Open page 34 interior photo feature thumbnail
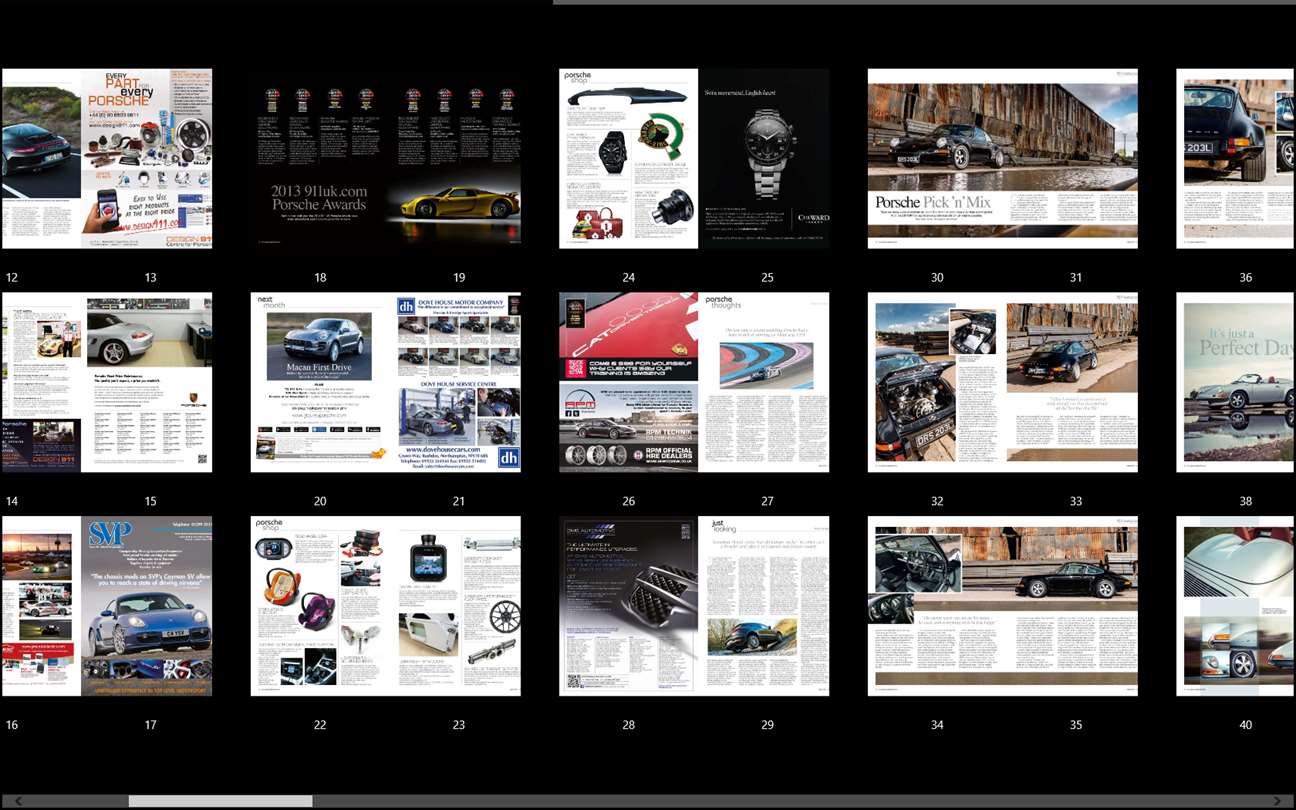The image size is (1296, 810). click(936, 606)
